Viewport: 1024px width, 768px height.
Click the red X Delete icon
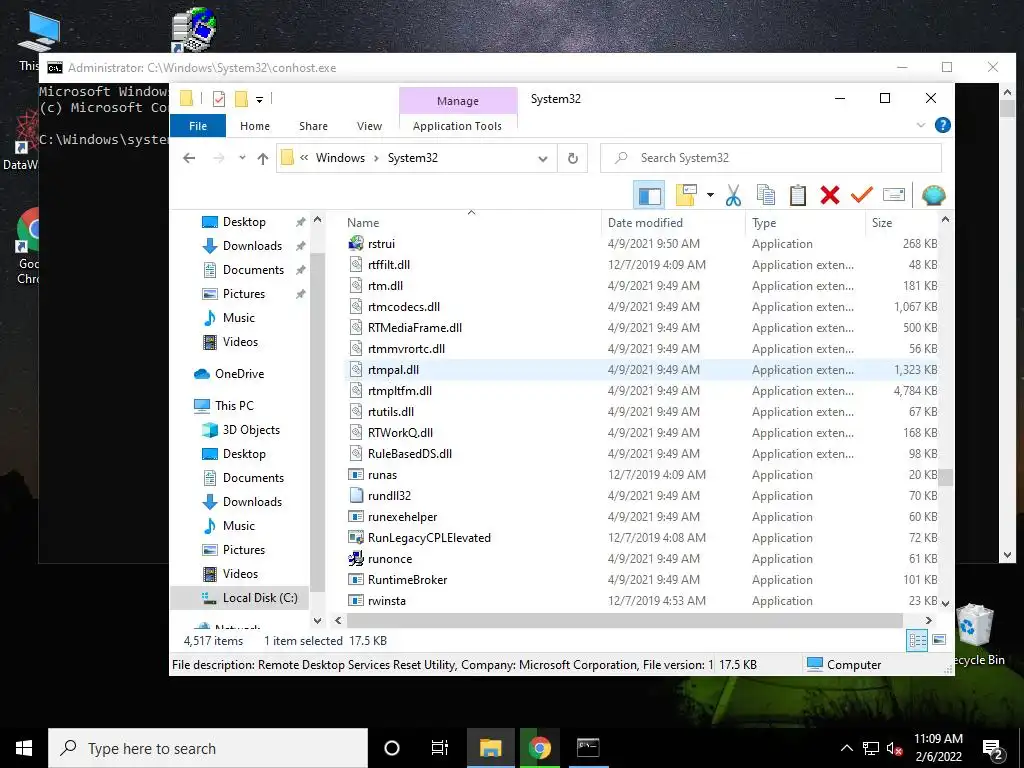[x=829, y=195]
